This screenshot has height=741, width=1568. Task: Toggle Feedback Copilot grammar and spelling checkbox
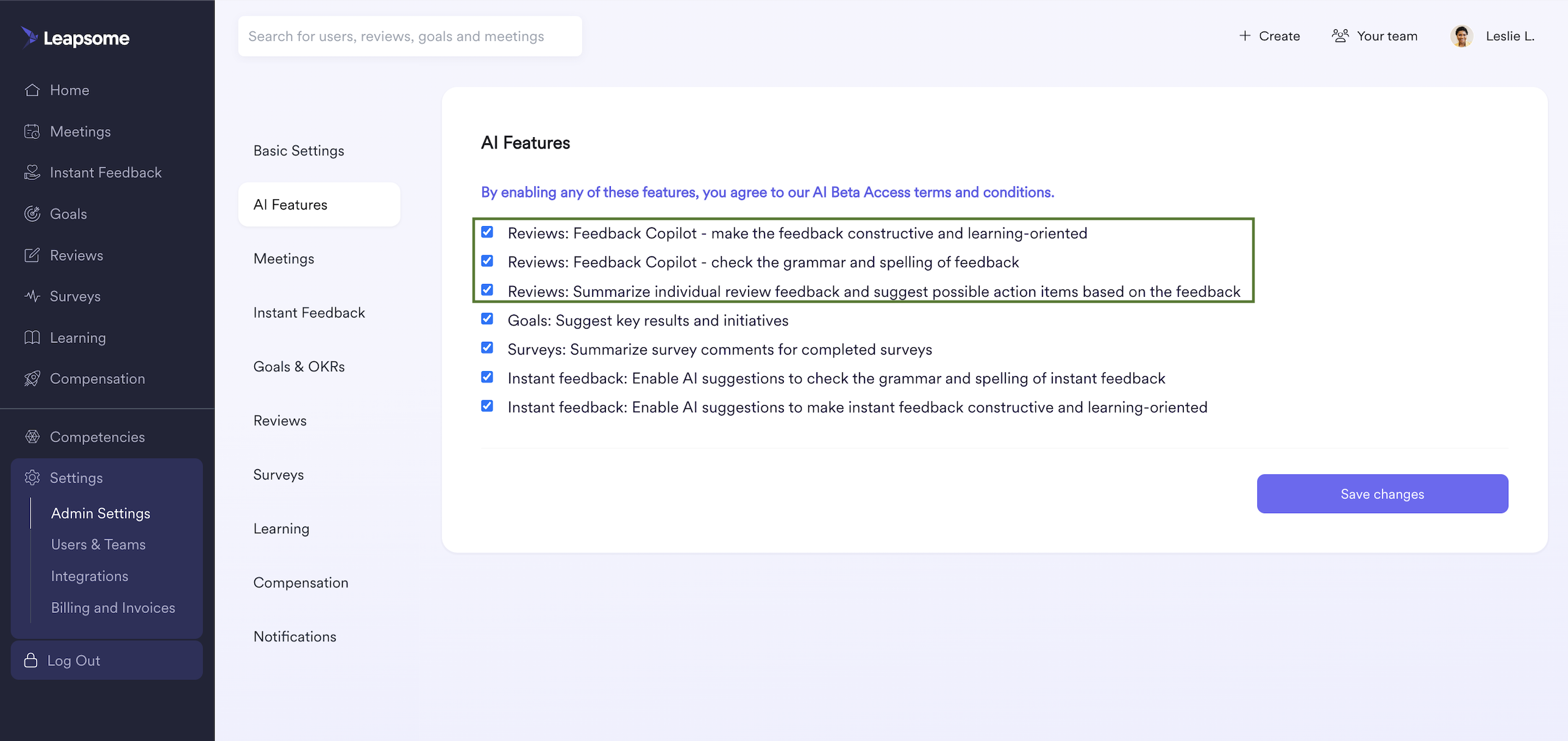click(x=487, y=261)
